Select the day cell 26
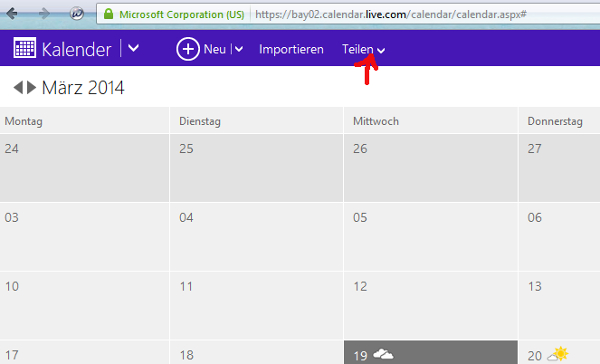Image resolution: width=600 pixels, height=364 pixels. pyautogui.click(x=431, y=168)
